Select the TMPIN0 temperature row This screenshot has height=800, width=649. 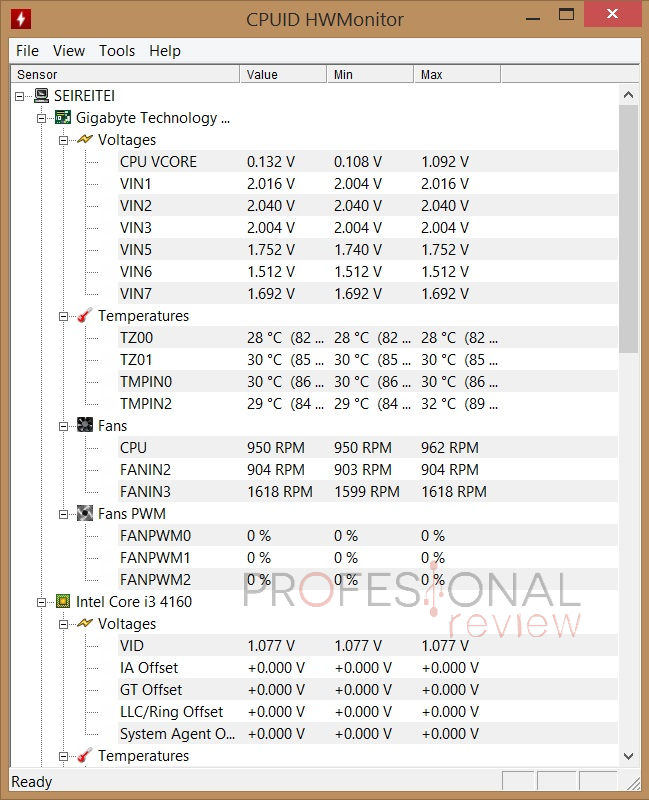[367, 381]
